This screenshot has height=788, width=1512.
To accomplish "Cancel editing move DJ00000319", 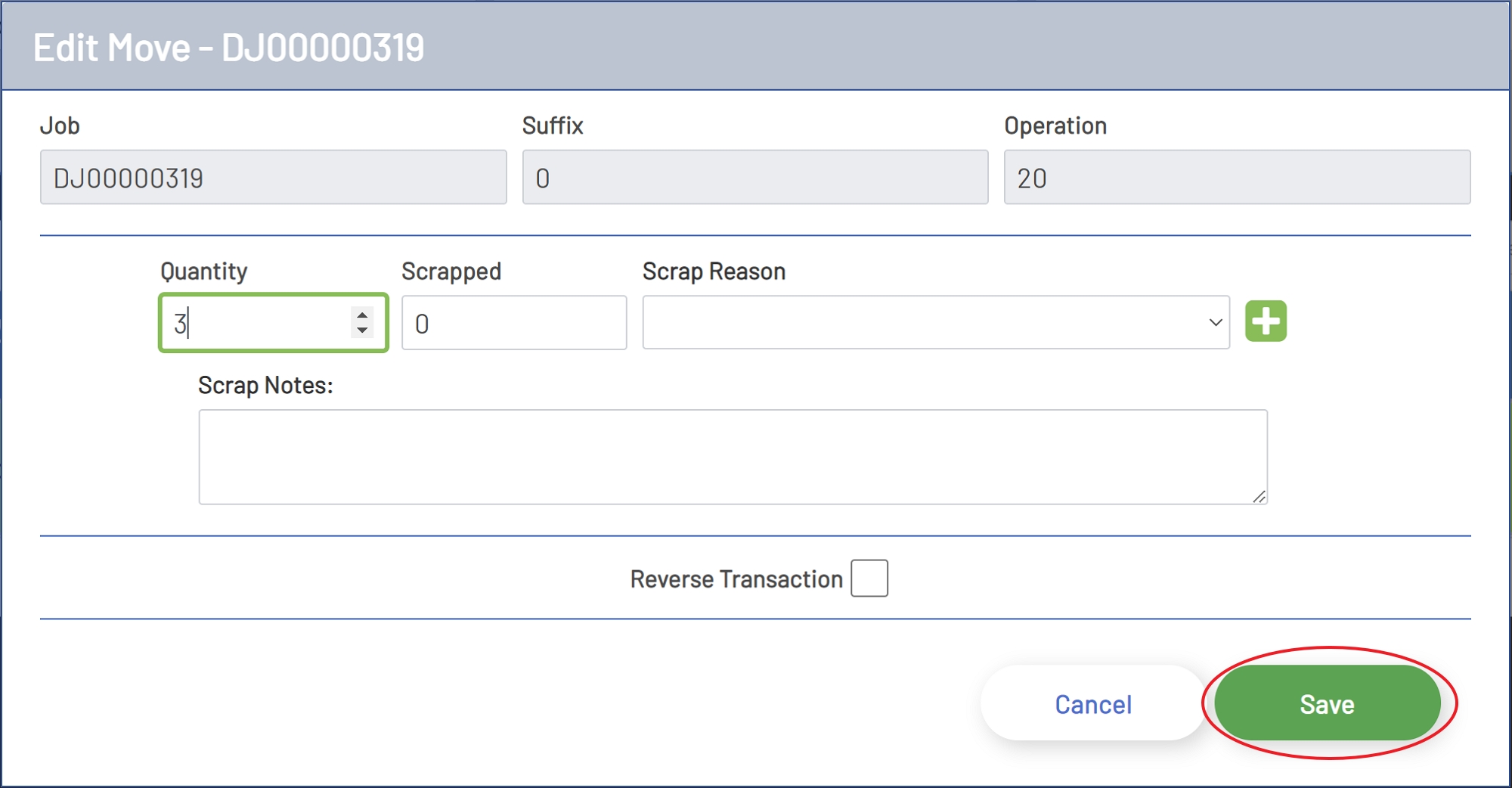I will click(1091, 703).
